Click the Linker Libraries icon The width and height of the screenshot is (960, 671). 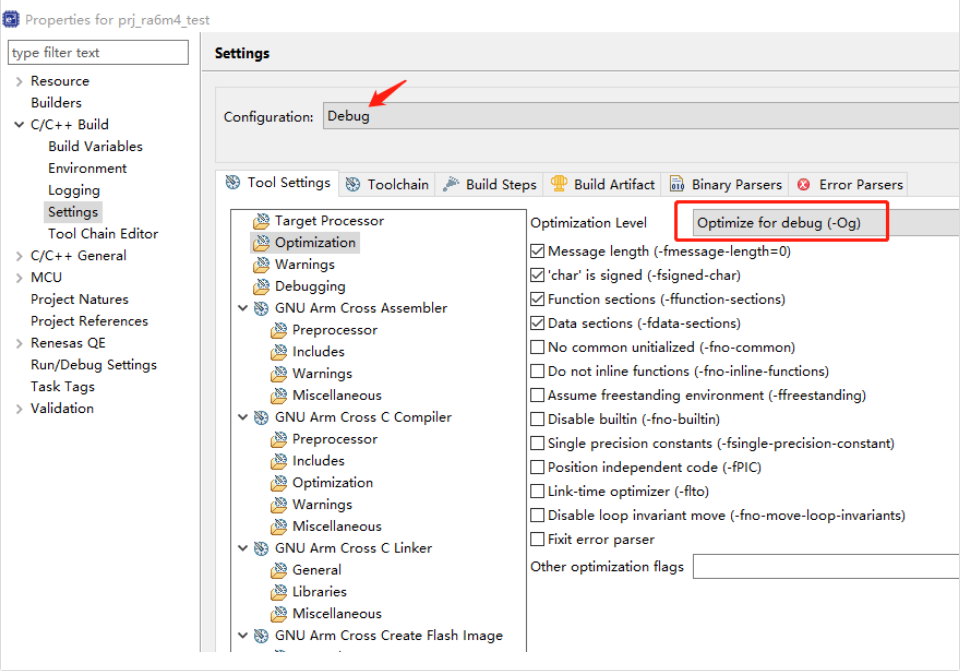(279, 591)
